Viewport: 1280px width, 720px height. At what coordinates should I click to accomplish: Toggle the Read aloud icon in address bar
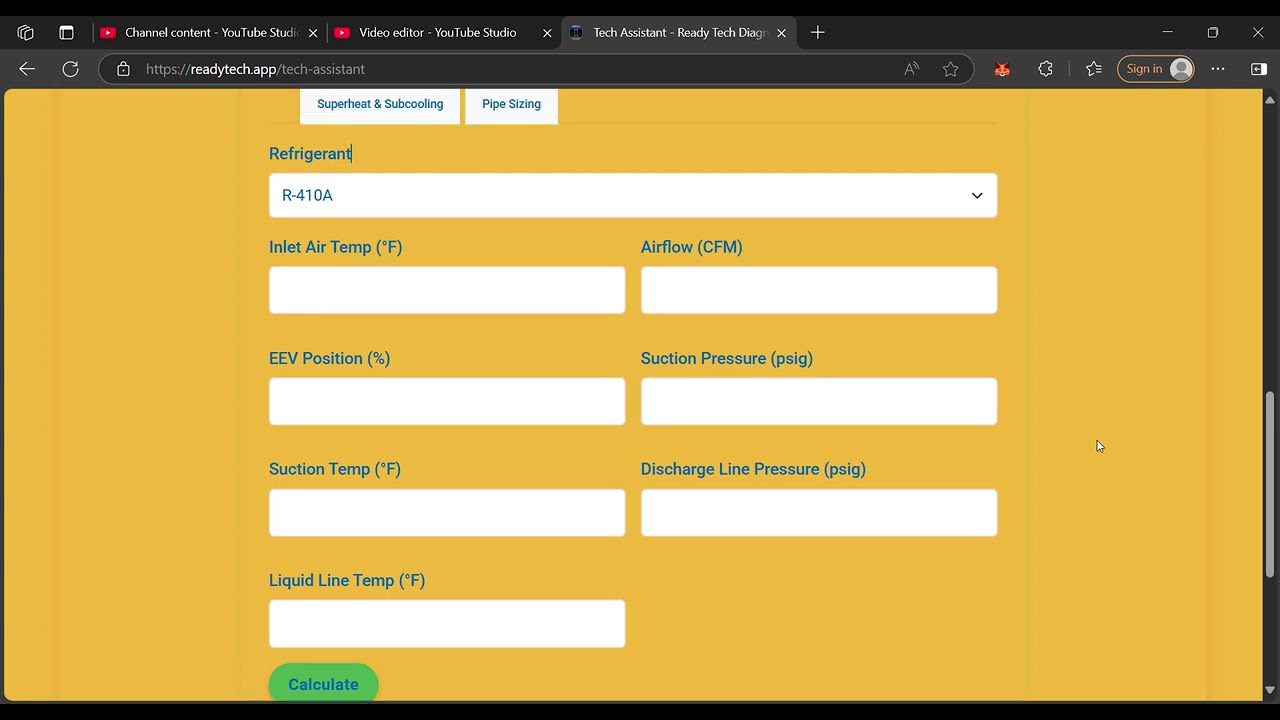(911, 69)
